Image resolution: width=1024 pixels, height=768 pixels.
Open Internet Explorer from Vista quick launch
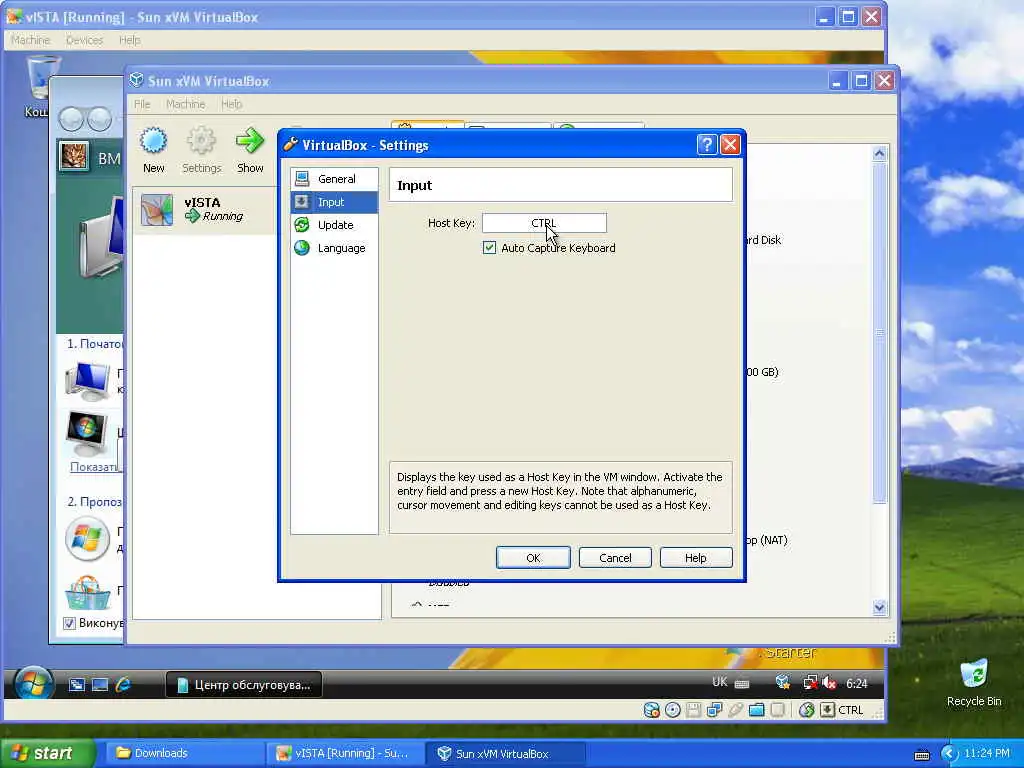coord(123,684)
